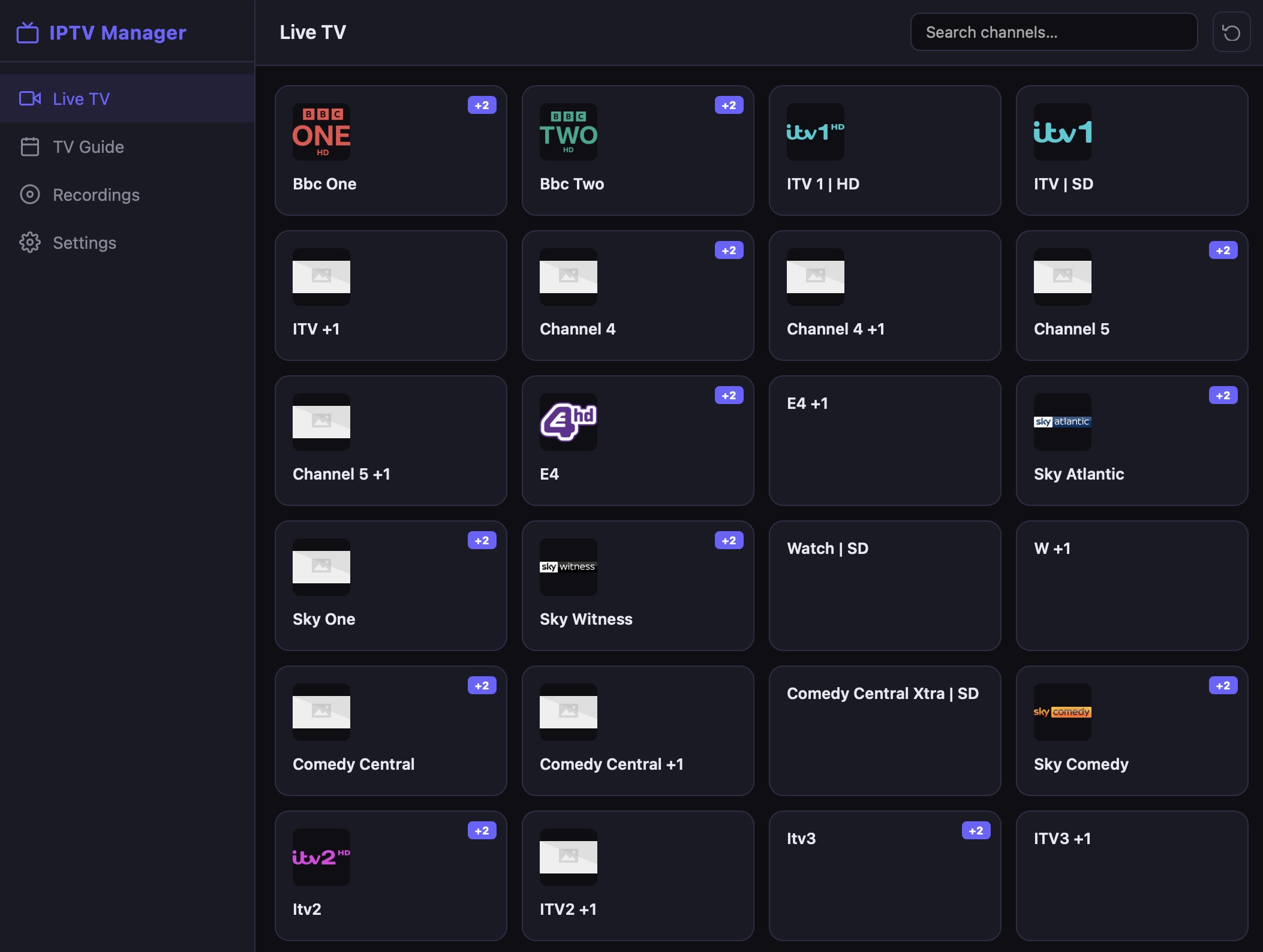Select the E4 +1 channel card
This screenshot has width=1263, height=952.
885,441
